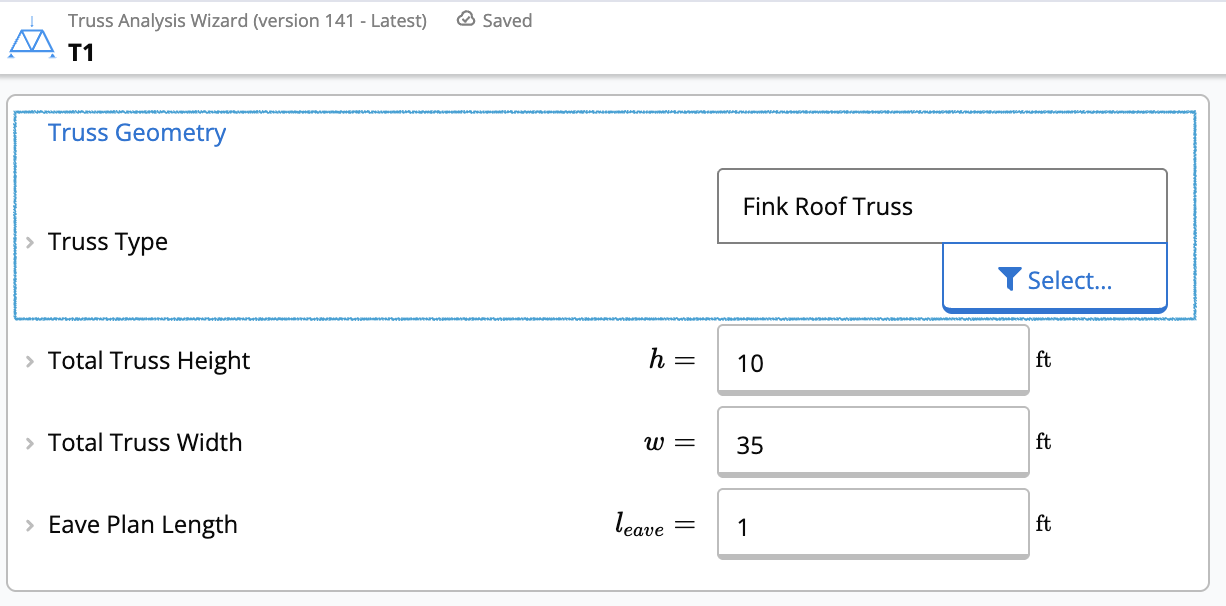Click the T1 truss name label

tap(80, 50)
